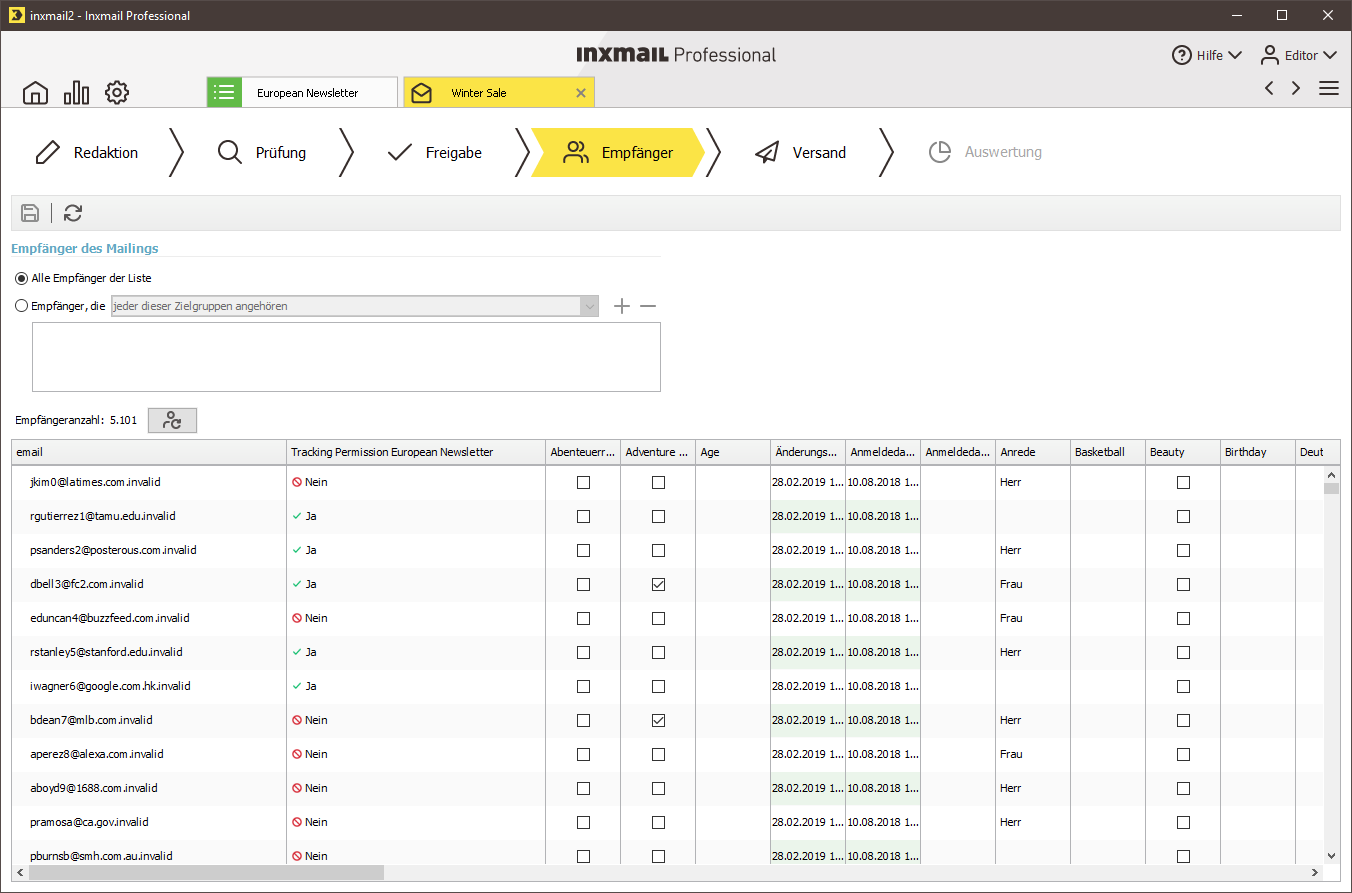Image resolution: width=1352 pixels, height=893 pixels.
Task: Click the vertical scrollbar up arrow
Action: coord(1331,475)
